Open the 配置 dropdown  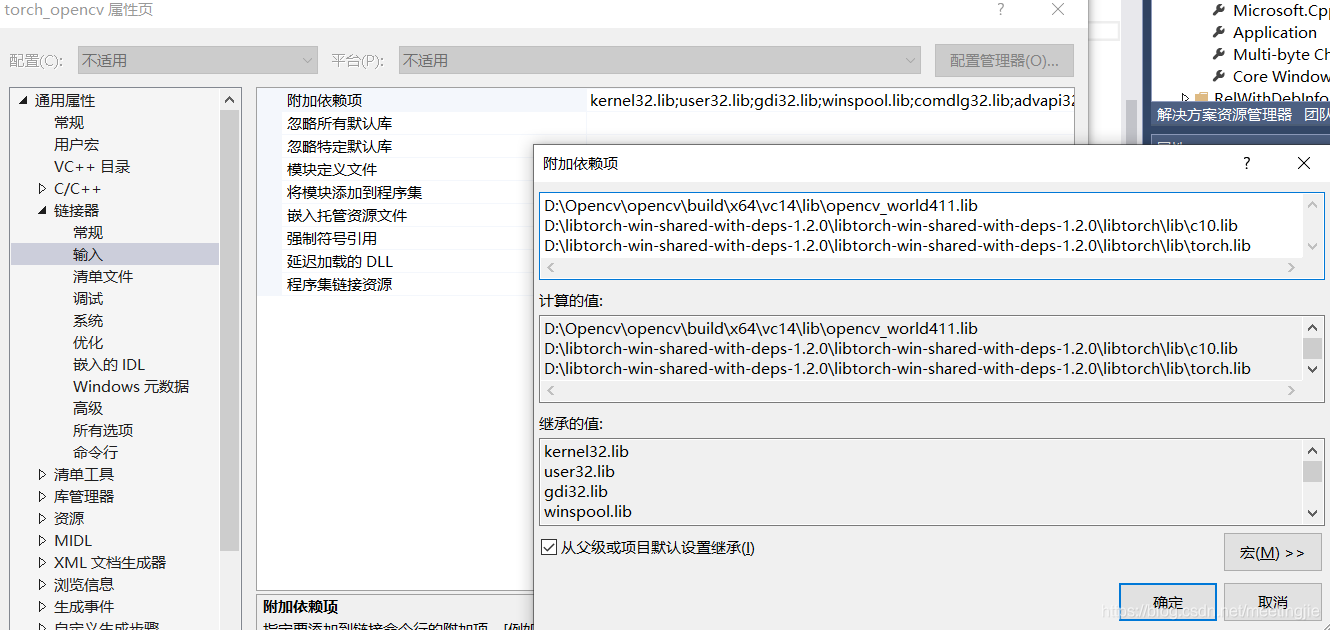(x=198, y=60)
